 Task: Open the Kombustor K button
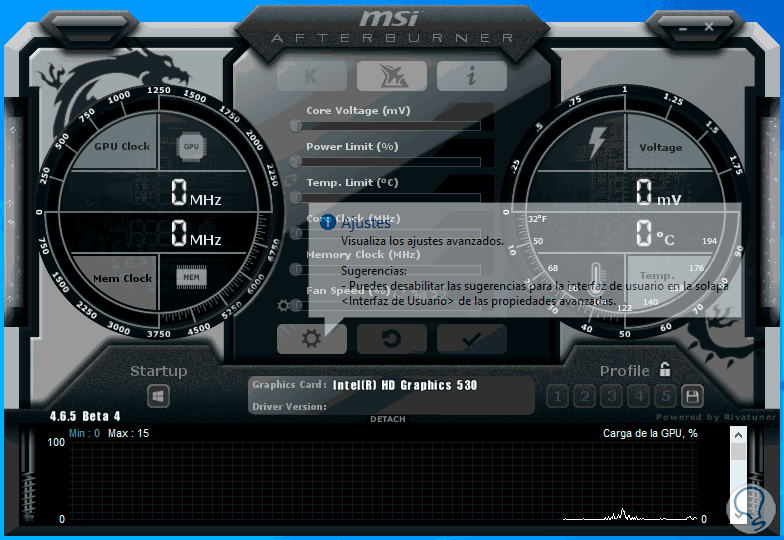coord(312,76)
